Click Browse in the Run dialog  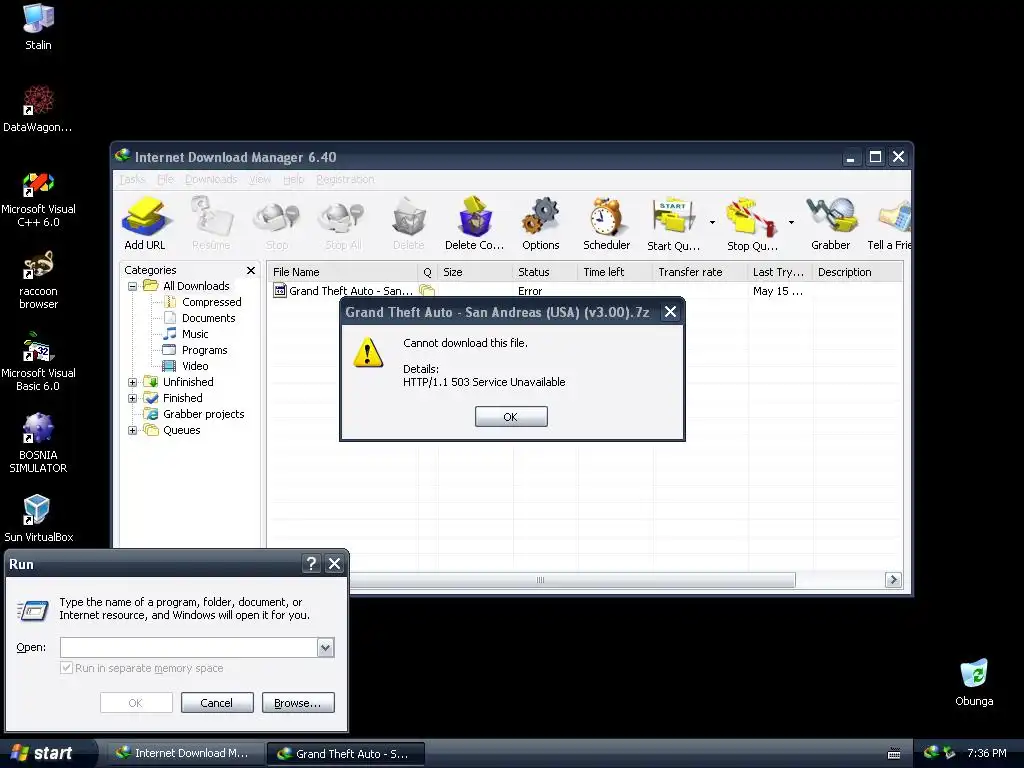click(x=298, y=703)
